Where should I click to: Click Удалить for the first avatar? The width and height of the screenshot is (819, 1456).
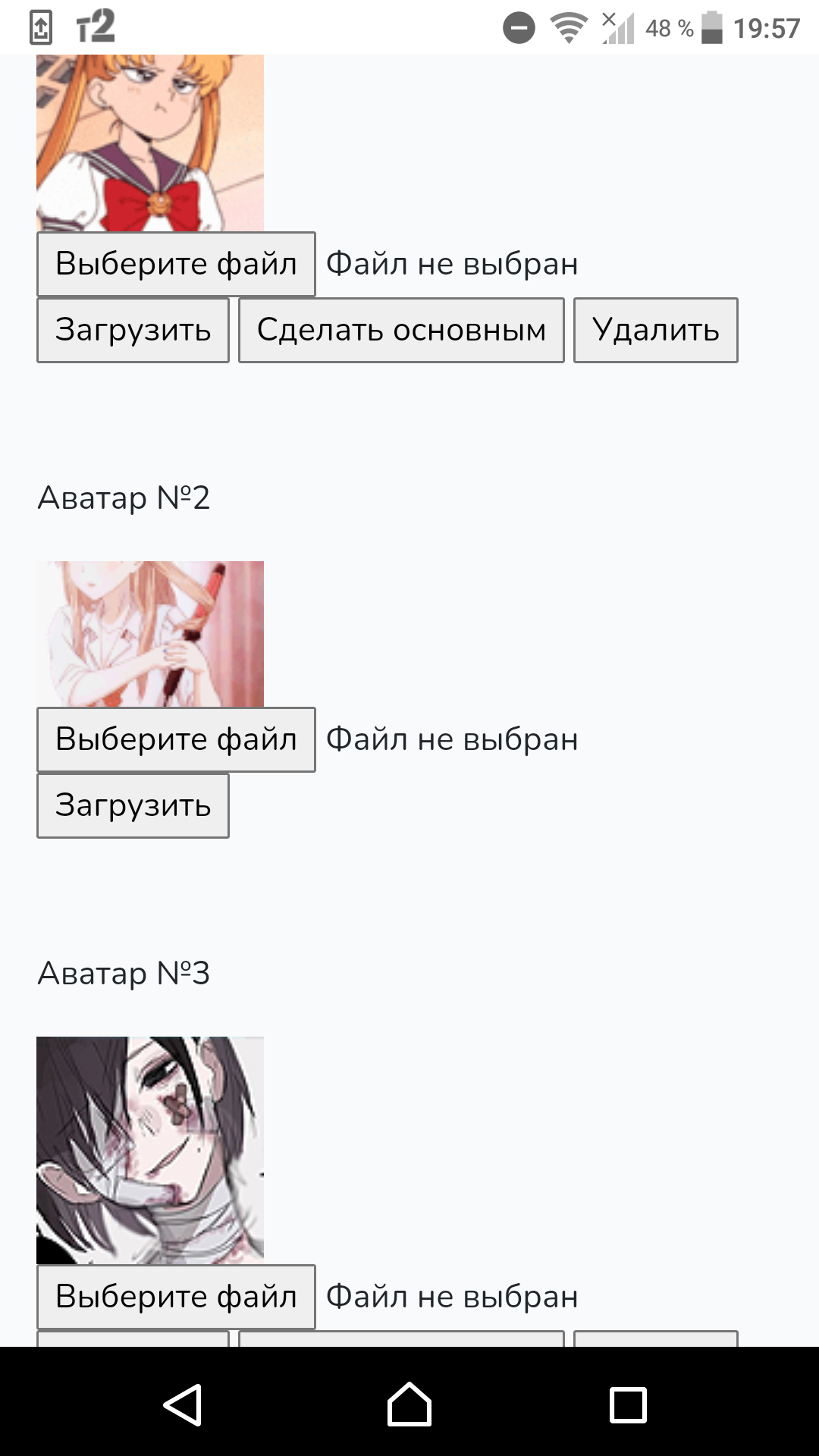655,330
